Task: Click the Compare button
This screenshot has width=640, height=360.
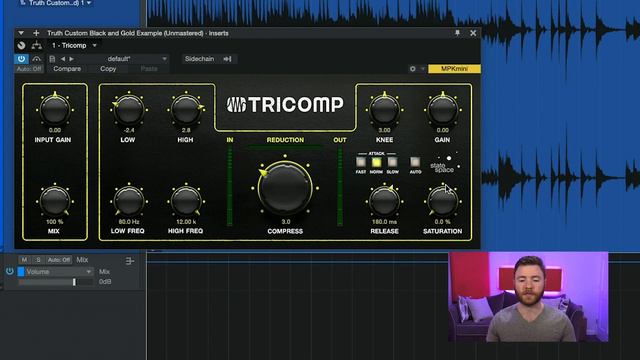Action: pyautogui.click(x=67, y=69)
